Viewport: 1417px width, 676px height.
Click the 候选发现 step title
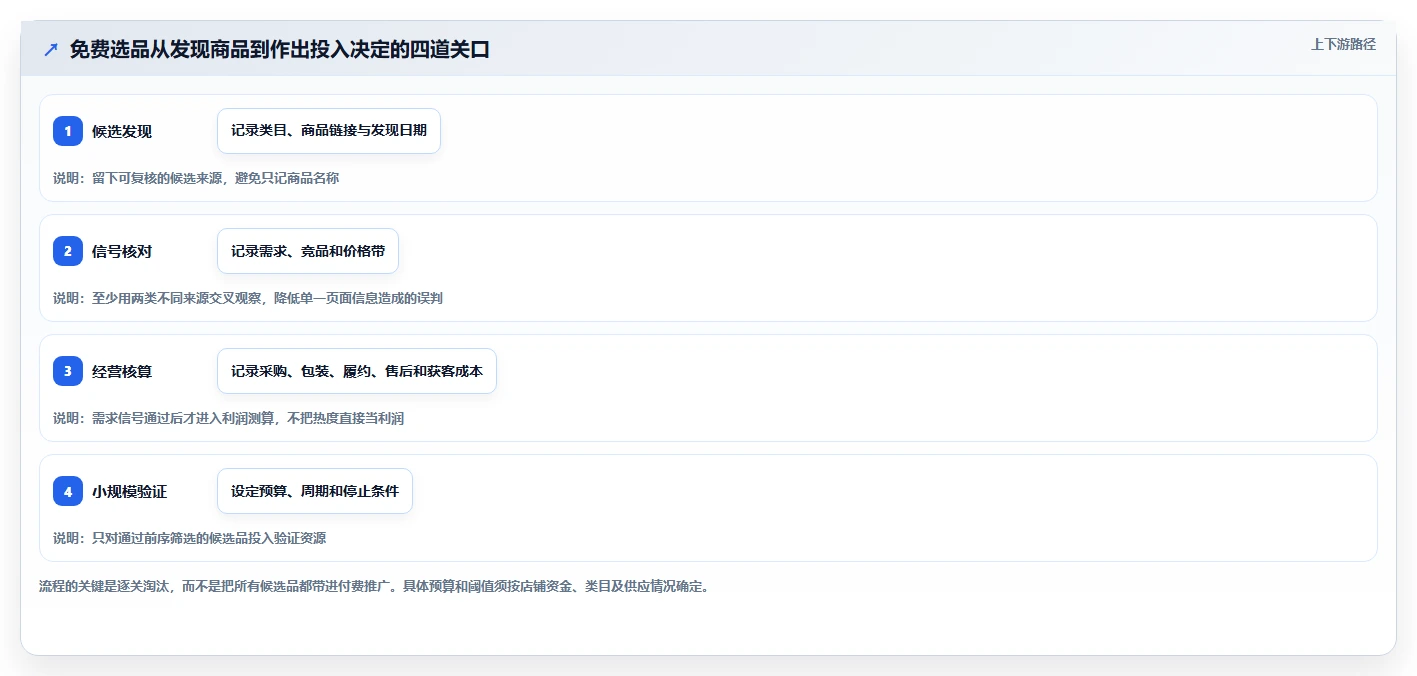point(122,131)
